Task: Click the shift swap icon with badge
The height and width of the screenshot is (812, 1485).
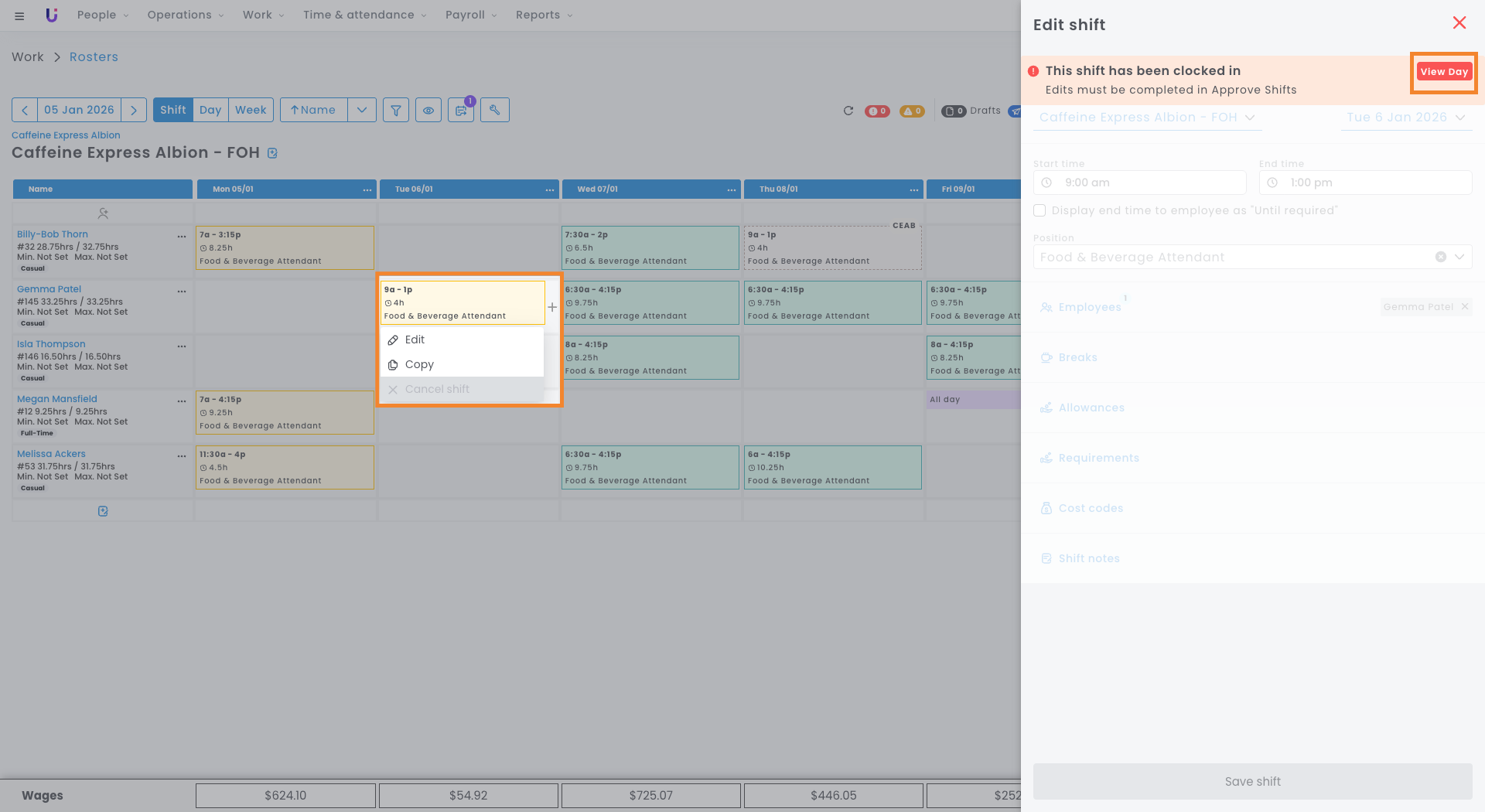Action: click(x=462, y=111)
